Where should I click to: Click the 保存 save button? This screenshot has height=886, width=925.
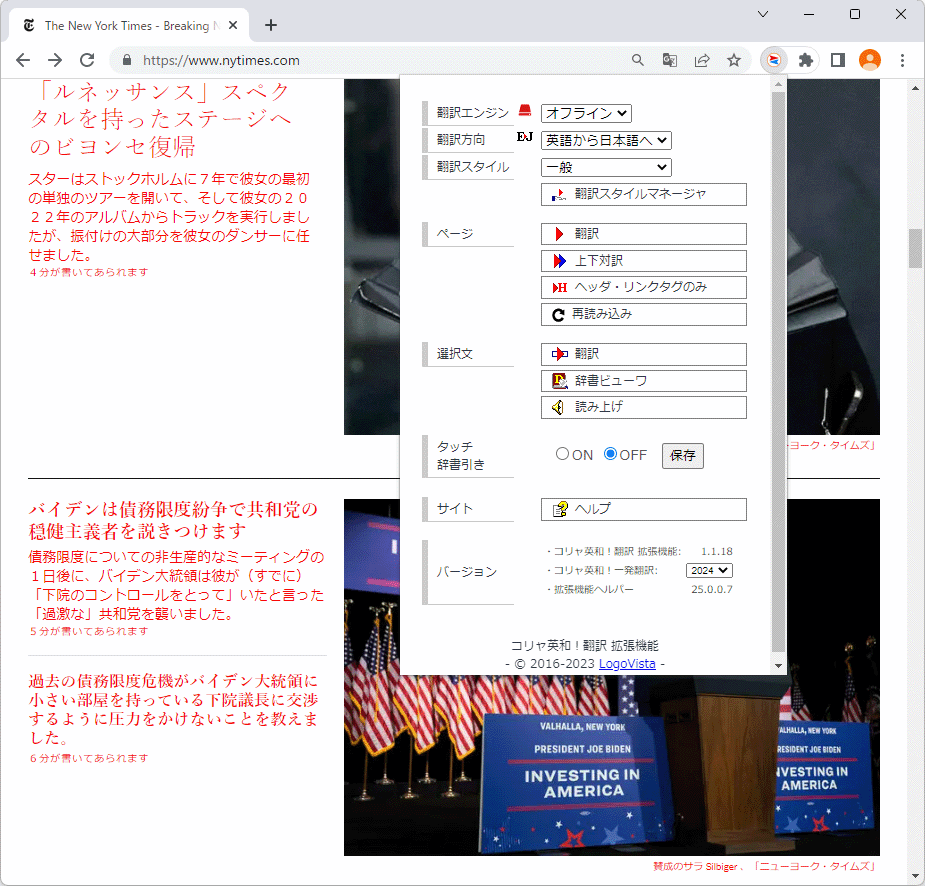(x=683, y=456)
